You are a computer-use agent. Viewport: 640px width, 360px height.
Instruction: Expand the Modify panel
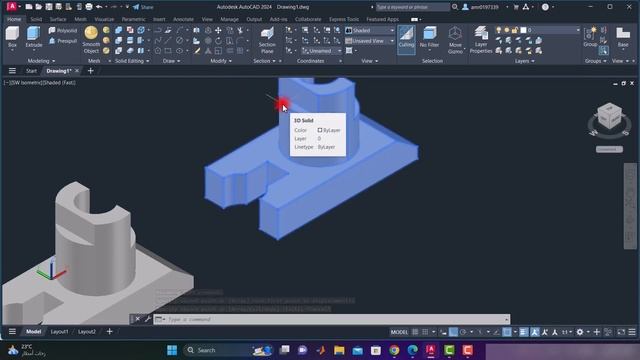click(221, 61)
